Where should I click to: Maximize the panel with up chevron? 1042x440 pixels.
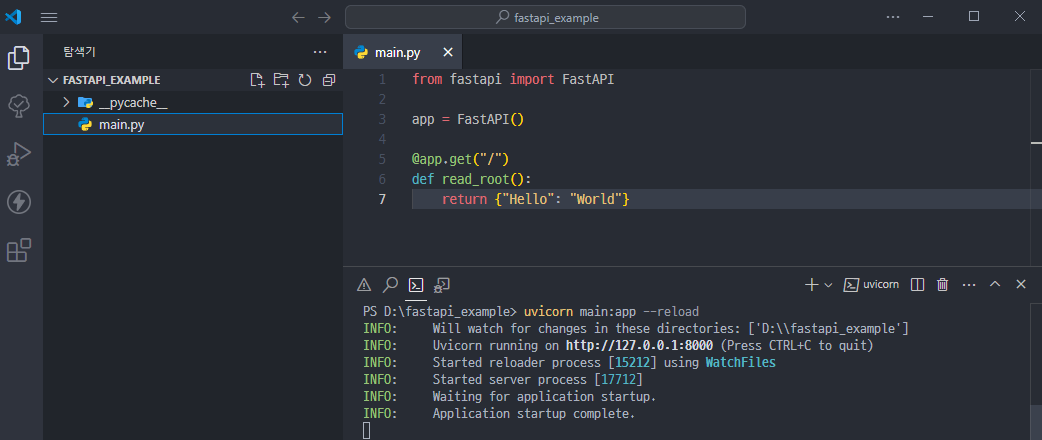tap(995, 284)
